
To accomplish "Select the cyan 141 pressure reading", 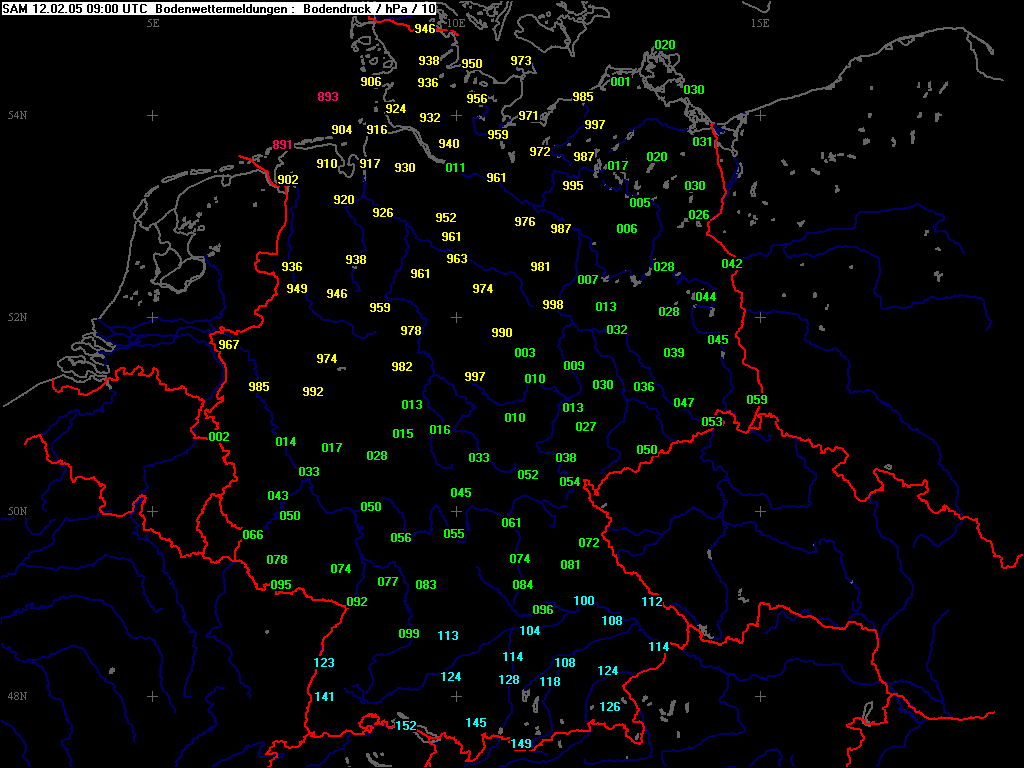I will coord(324,697).
